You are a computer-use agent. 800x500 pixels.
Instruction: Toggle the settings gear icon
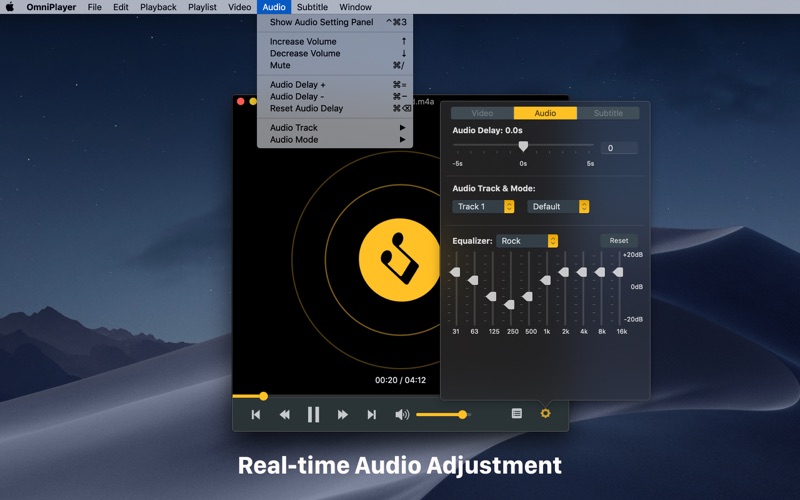click(545, 413)
